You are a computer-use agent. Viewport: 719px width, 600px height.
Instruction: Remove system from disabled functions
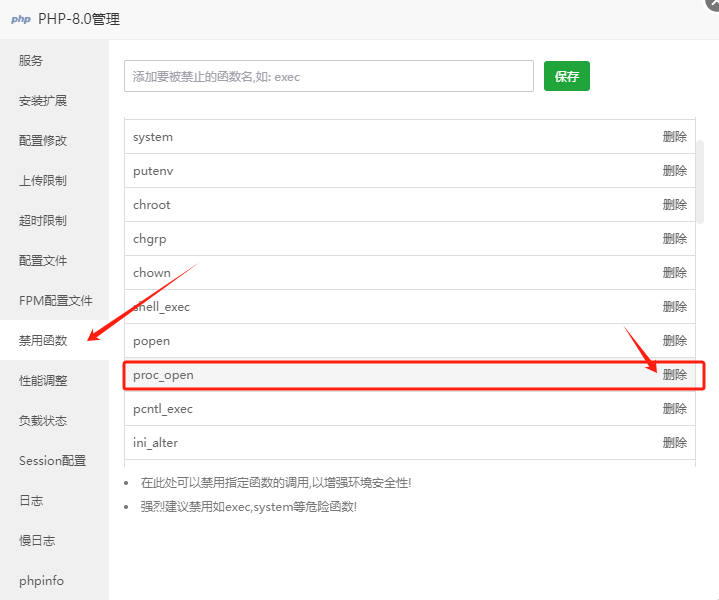(674, 137)
